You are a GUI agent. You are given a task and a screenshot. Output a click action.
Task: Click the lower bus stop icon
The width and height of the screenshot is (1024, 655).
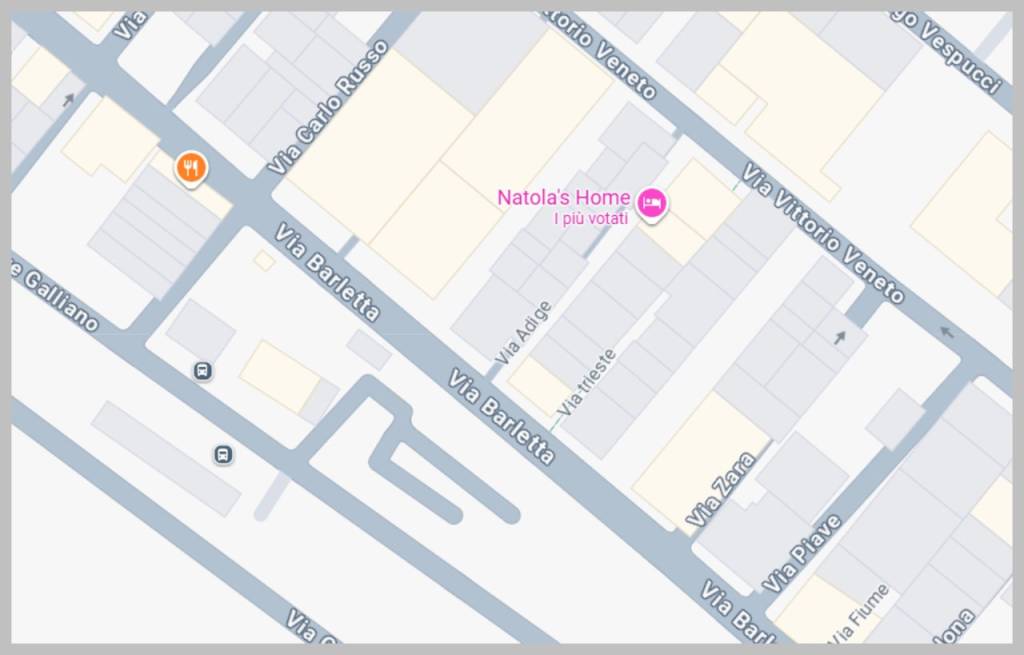click(x=223, y=454)
